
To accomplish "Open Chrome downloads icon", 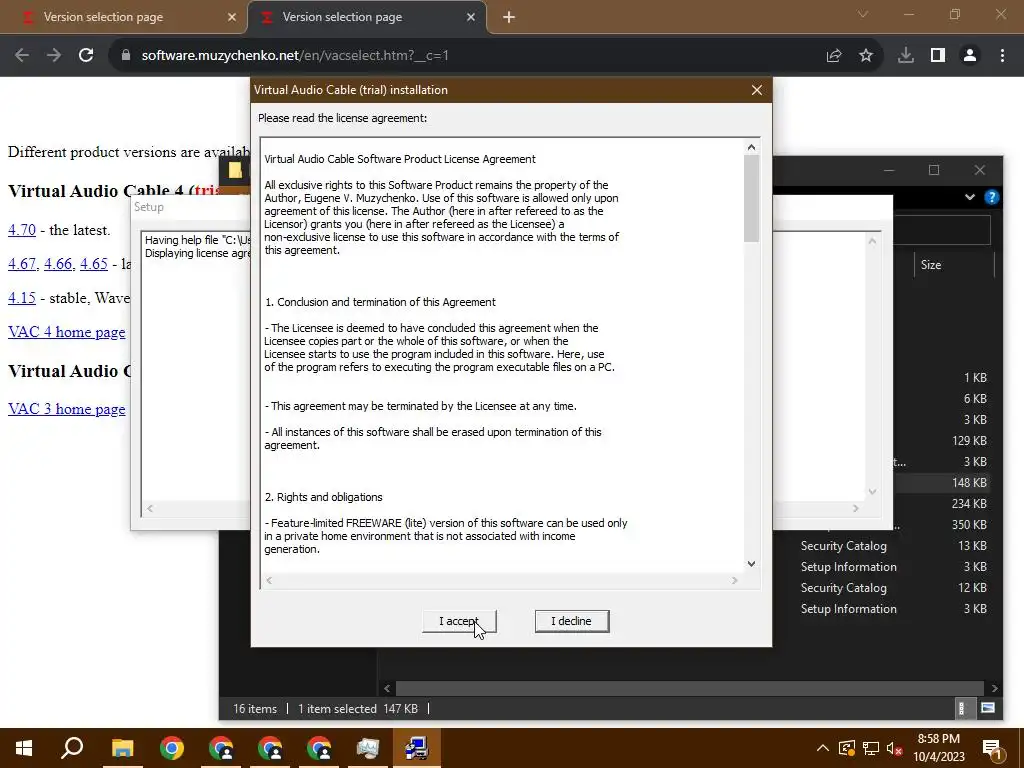I will click(906, 56).
